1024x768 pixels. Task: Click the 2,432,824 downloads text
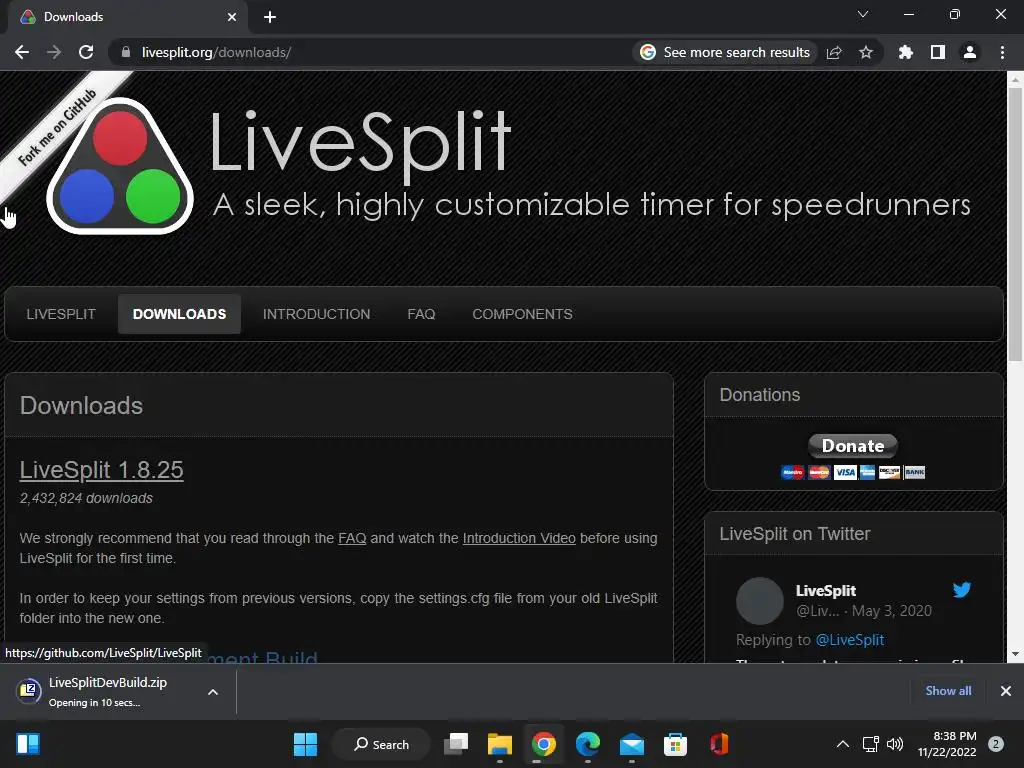point(86,498)
